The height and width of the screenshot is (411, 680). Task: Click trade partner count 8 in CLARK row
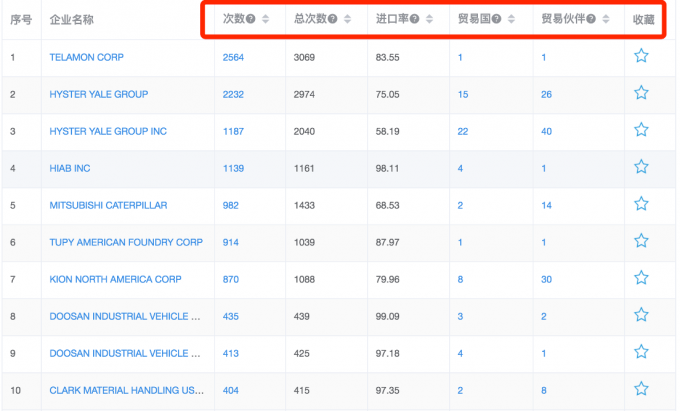point(543,390)
